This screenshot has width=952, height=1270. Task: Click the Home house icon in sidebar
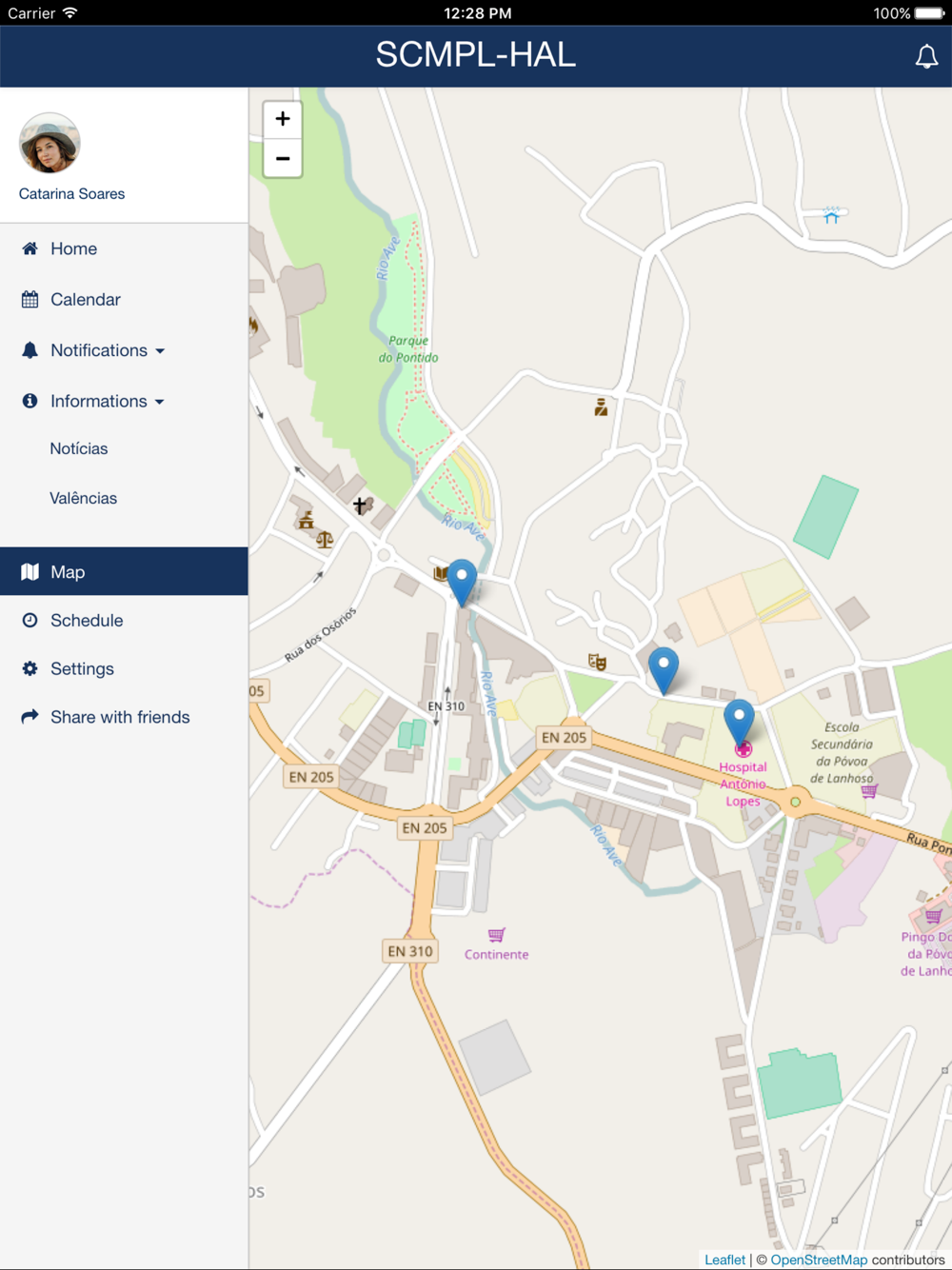click(x=30, y=248)
